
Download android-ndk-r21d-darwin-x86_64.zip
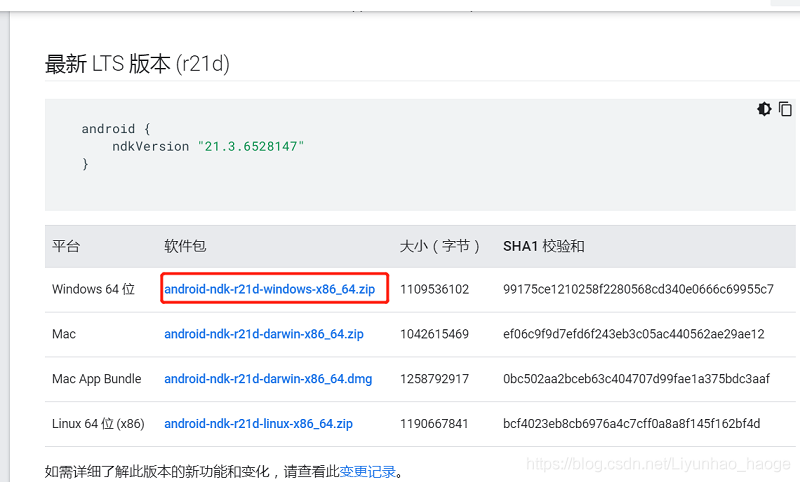(264, 334)
